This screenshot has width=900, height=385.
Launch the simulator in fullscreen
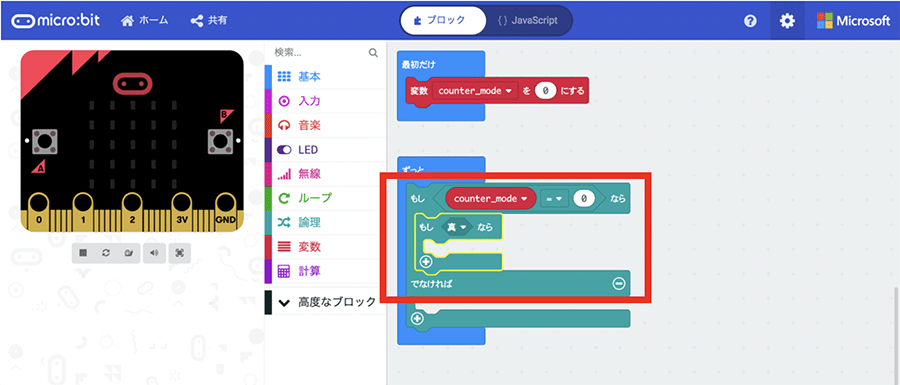(180, 252)
